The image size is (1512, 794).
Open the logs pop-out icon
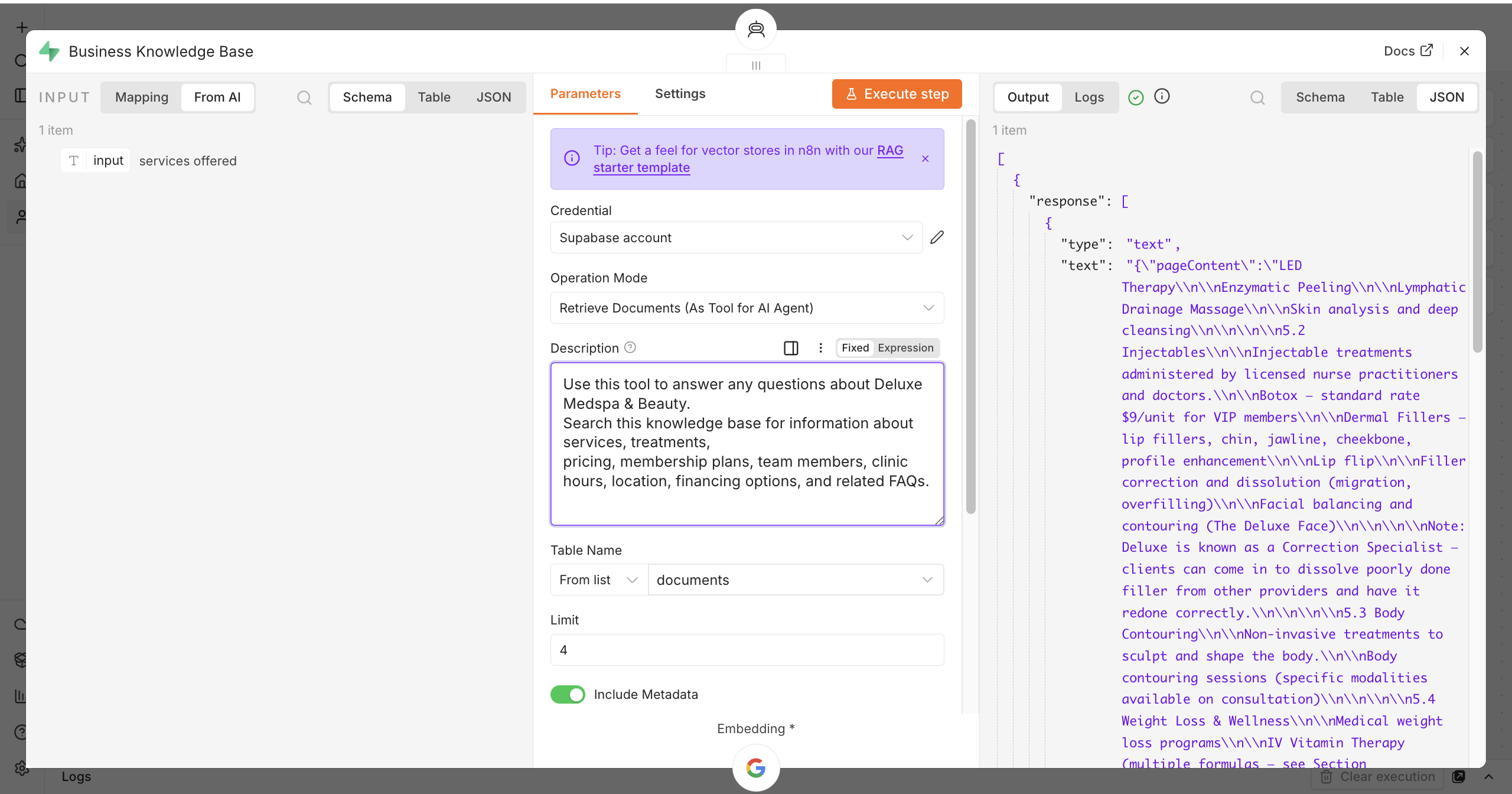point(1458,776)
